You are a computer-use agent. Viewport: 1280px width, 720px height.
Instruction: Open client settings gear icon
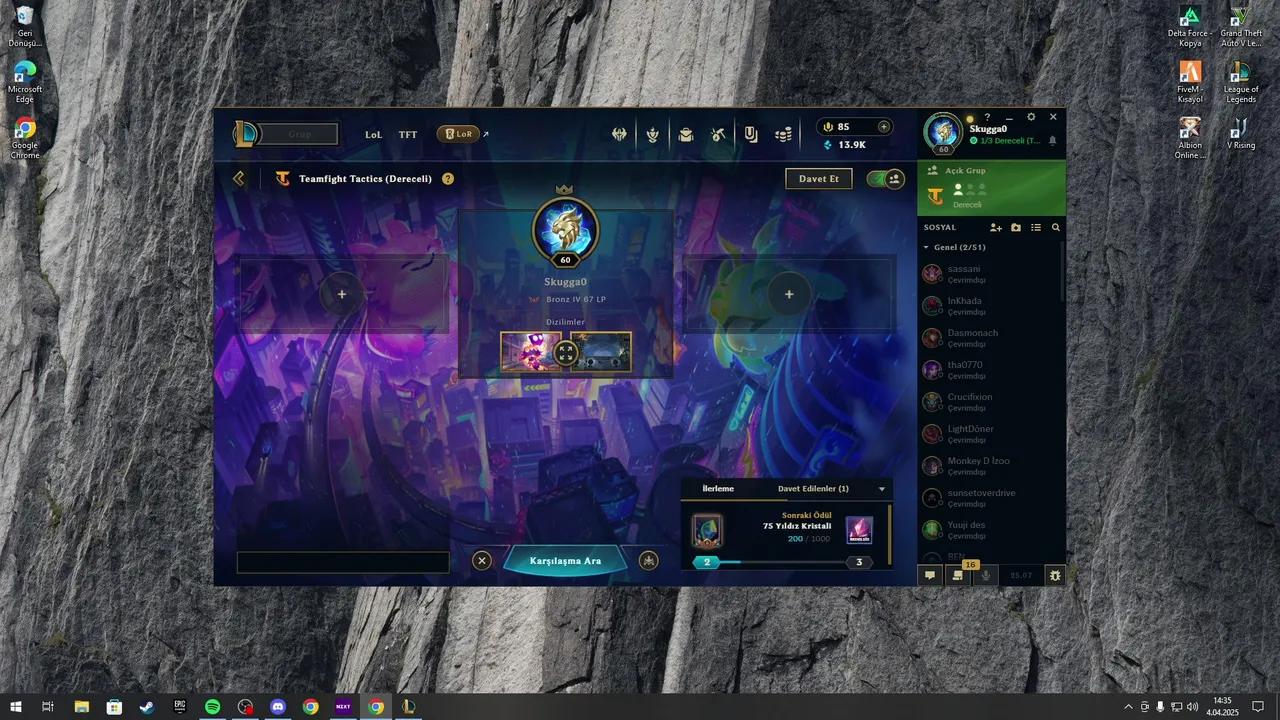[1031, 117]
